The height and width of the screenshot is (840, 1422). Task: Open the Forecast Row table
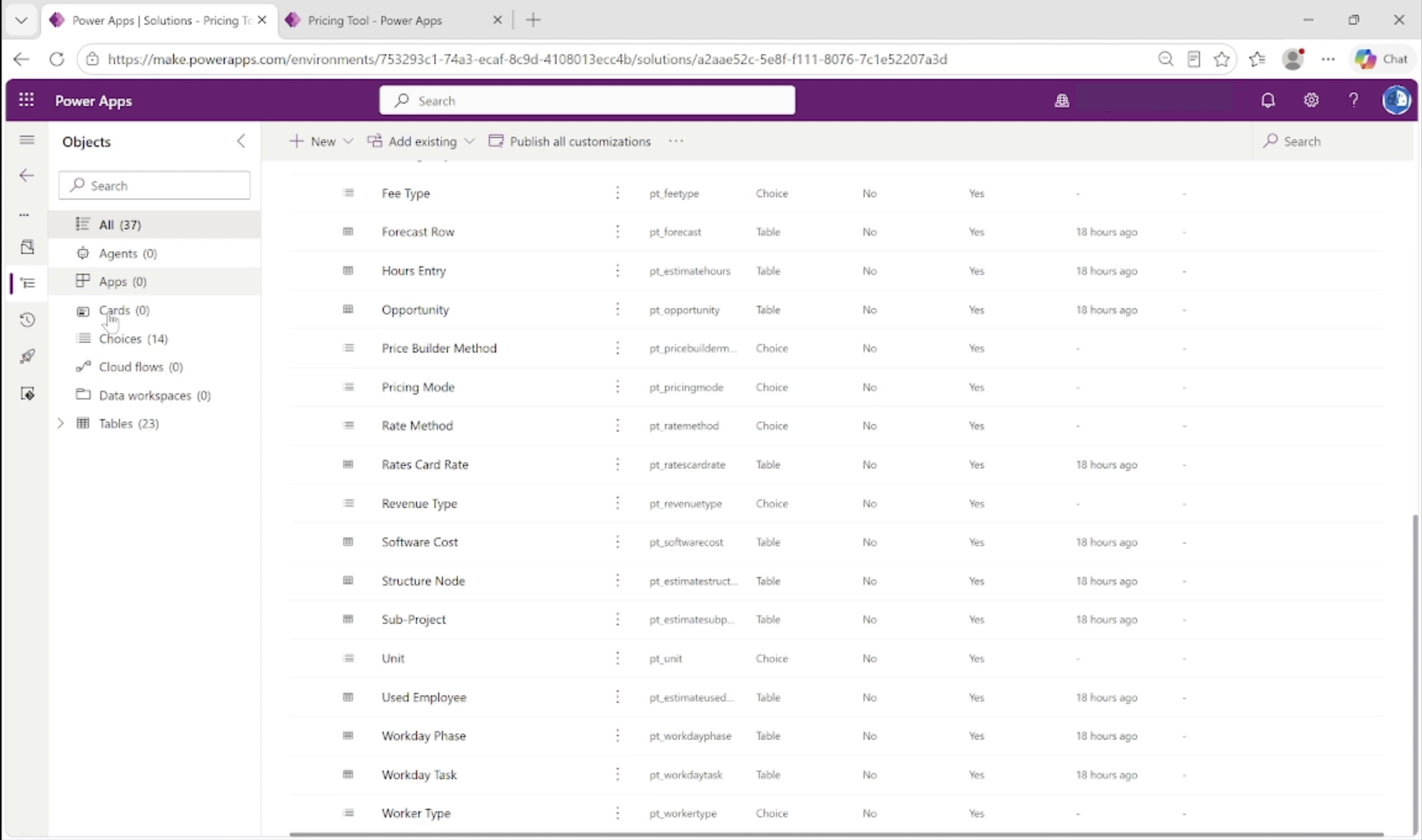coord(418,232)
